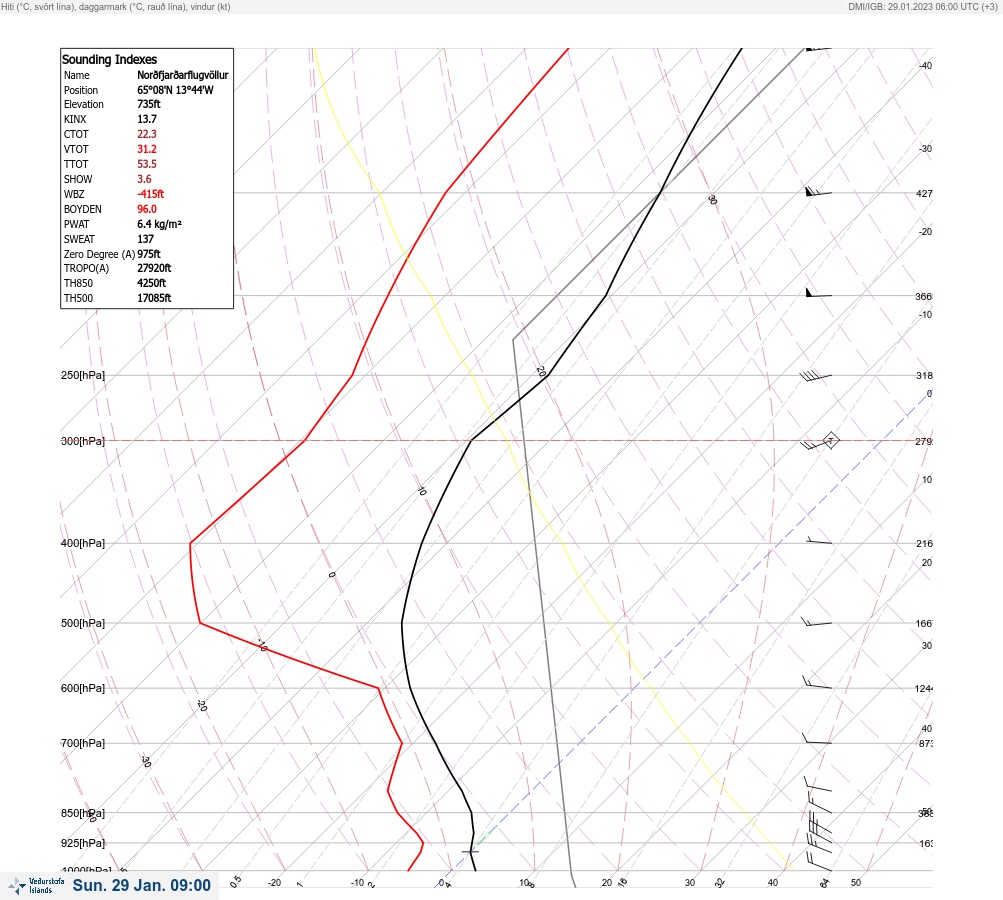Click the 'TROPO(A)' label
Viewport: 1003px width, 900px height.
point(86,268)
